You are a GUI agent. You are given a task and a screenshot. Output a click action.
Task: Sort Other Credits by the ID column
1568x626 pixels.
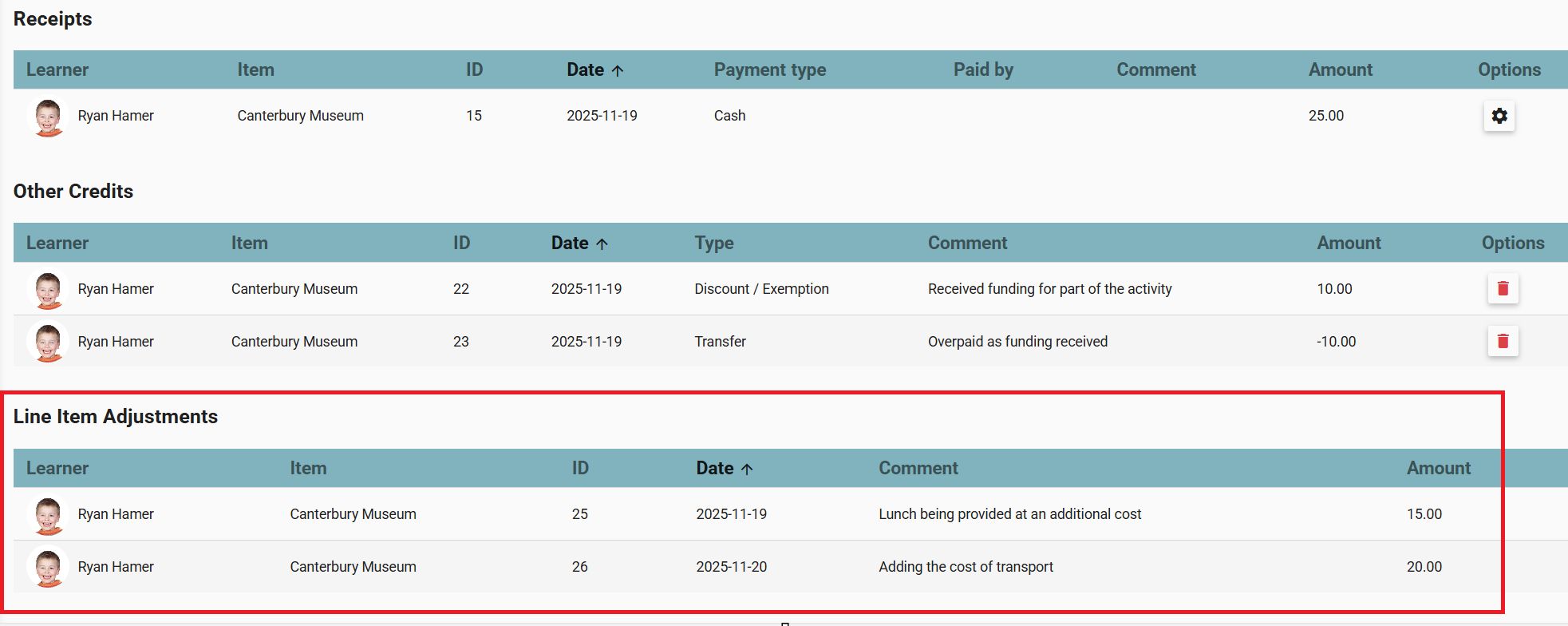click(x=461, y=244)
